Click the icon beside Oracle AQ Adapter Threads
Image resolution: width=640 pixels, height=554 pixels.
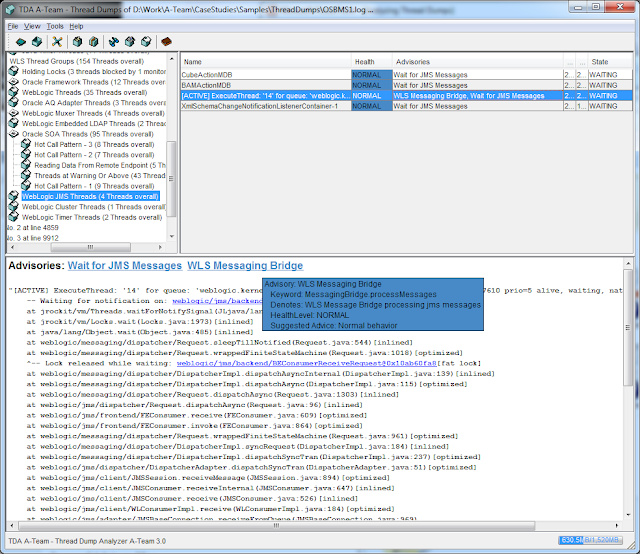tap(13, 102)
